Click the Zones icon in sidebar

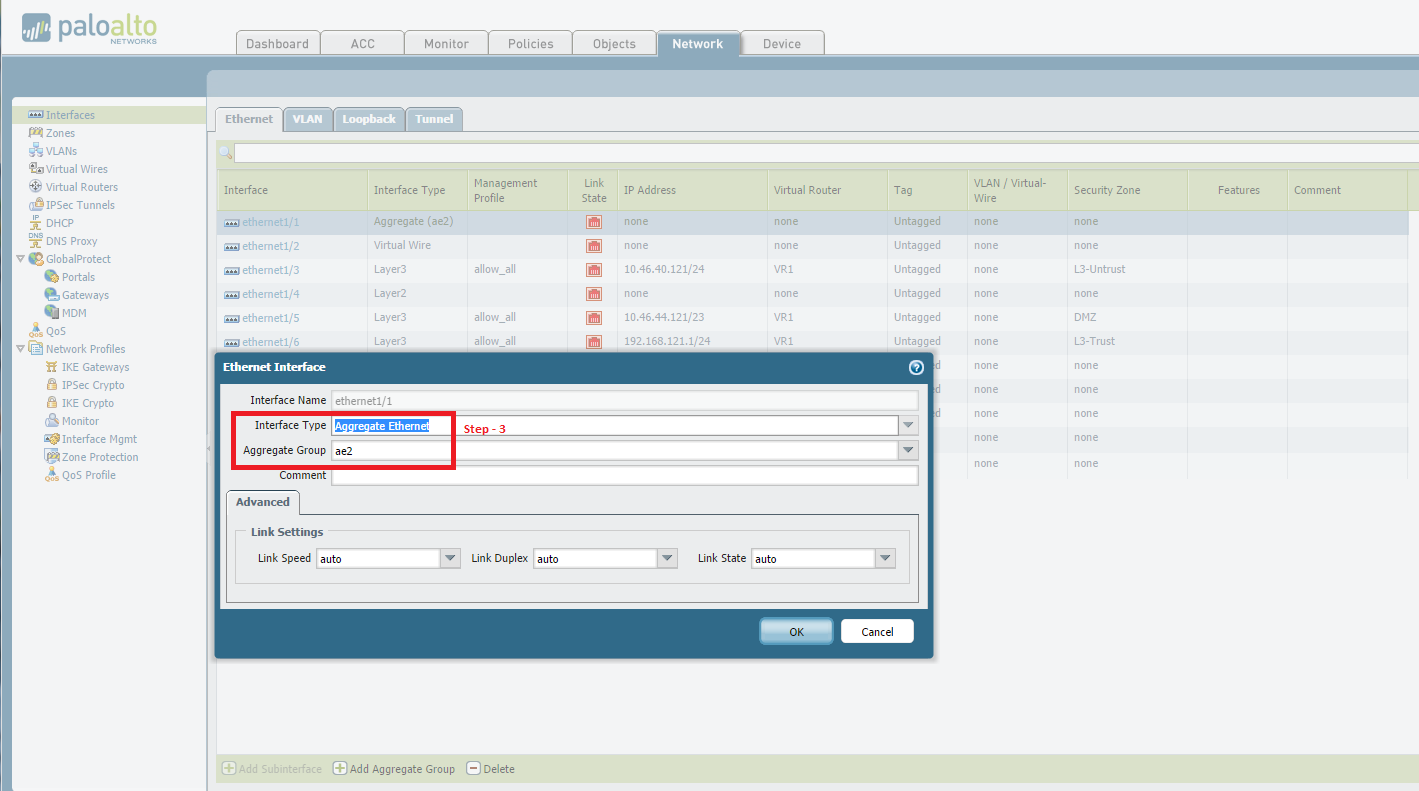point(36,133)
